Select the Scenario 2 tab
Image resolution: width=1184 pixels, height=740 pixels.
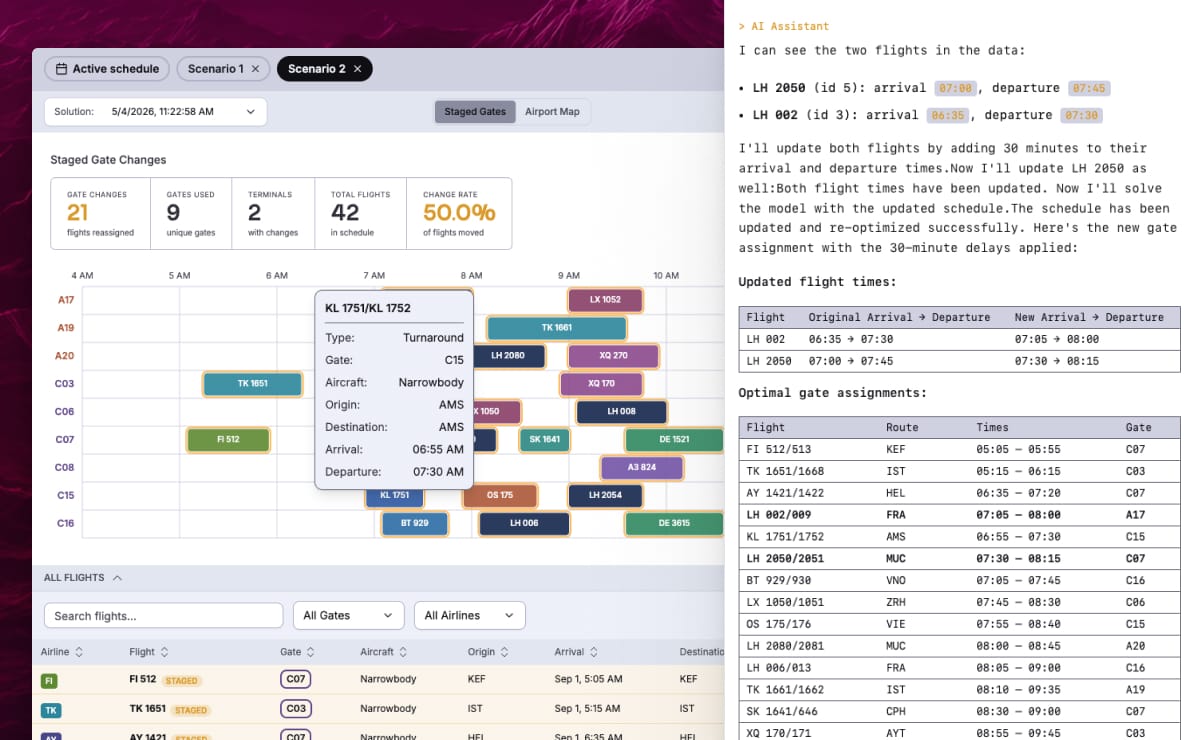[316, 69]
